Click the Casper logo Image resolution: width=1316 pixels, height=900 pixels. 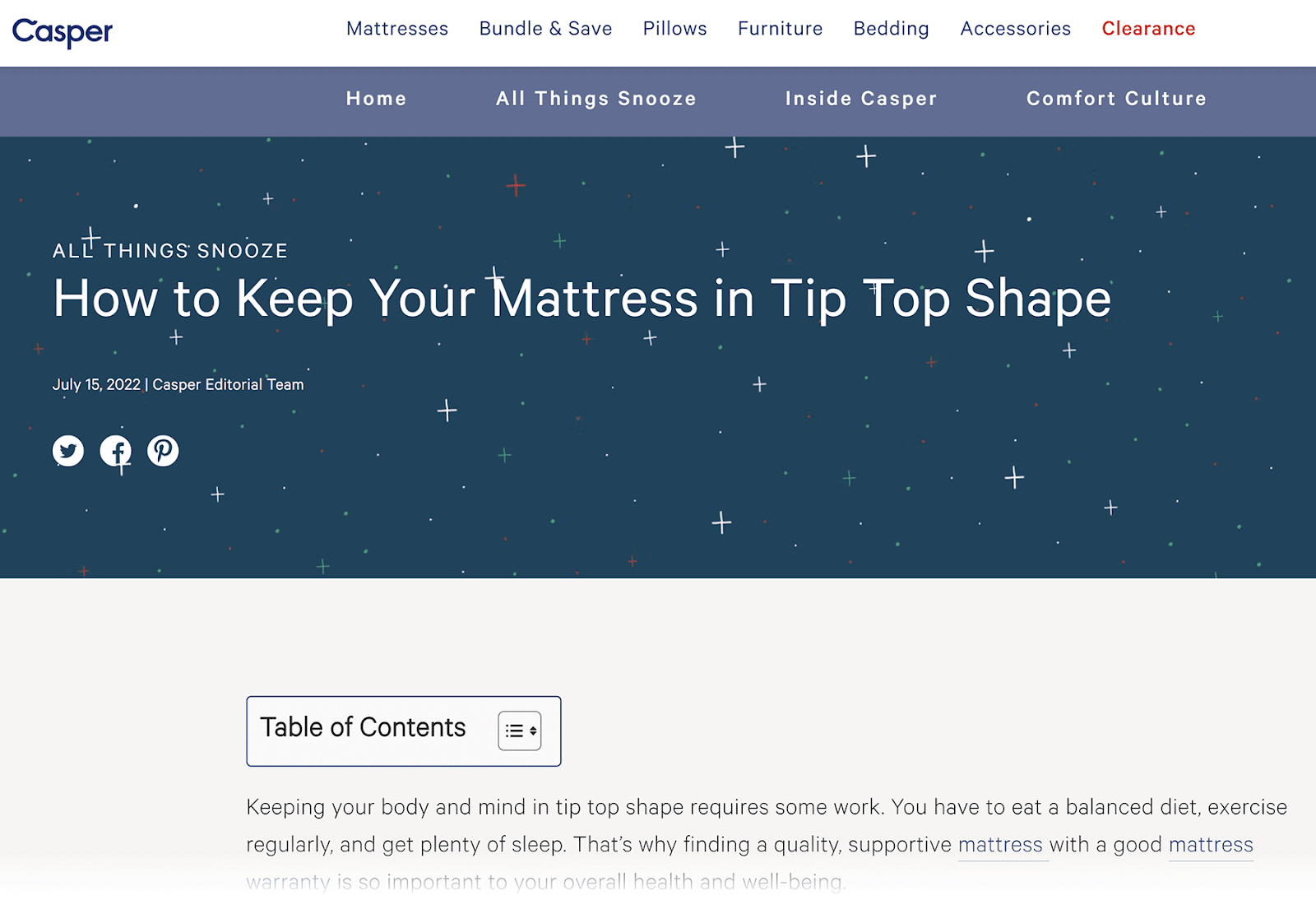[63, 32]
